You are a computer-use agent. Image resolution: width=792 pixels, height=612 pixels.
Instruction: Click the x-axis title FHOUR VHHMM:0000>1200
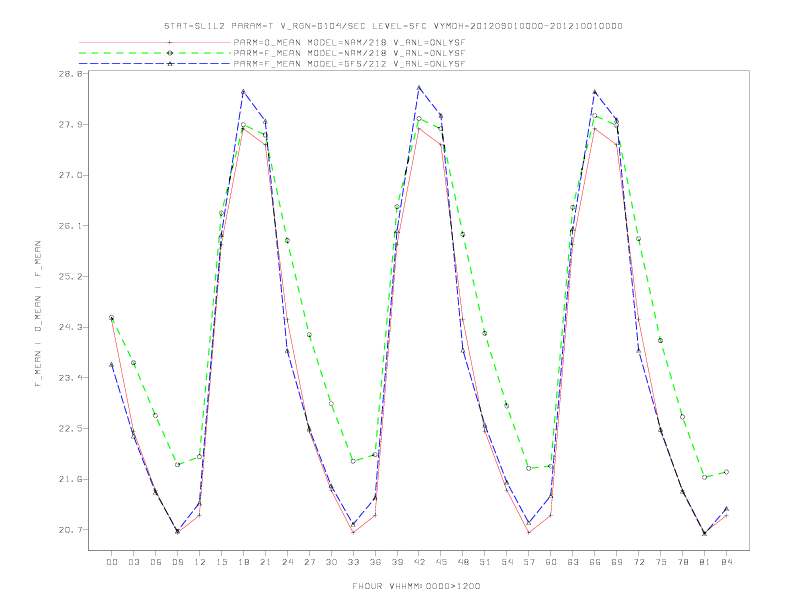[416, 586]
